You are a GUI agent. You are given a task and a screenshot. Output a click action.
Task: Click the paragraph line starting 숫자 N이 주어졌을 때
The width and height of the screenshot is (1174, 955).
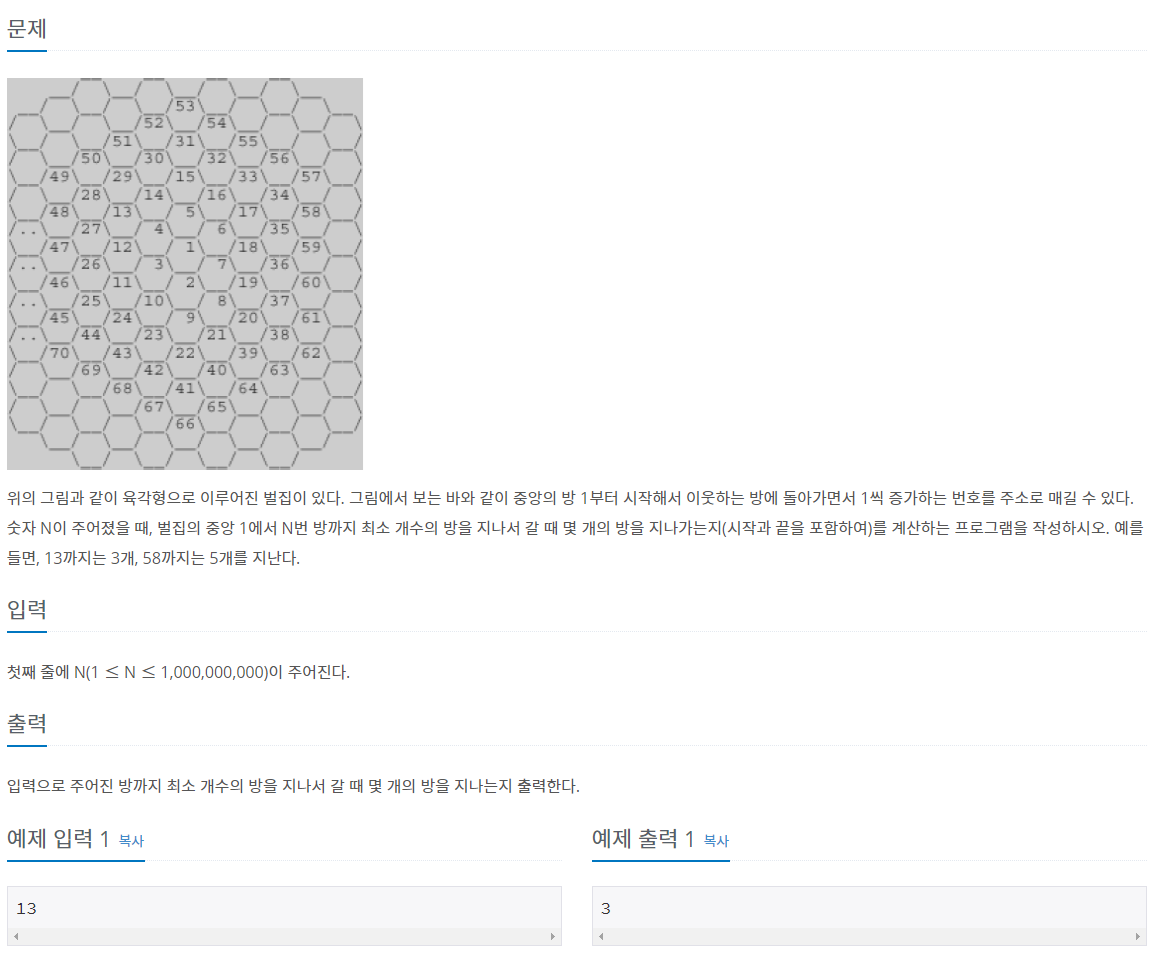(575, 528)
